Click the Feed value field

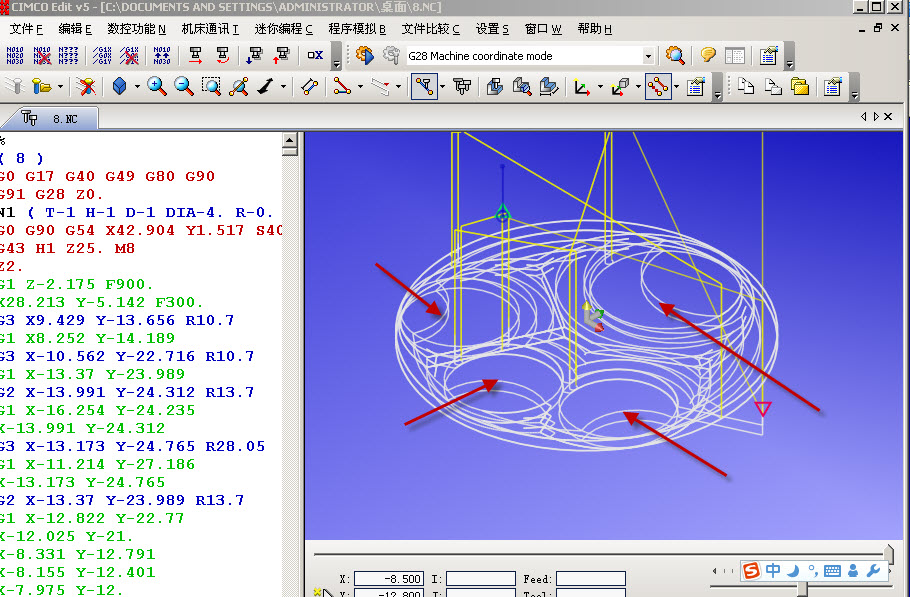coord(591,578)
